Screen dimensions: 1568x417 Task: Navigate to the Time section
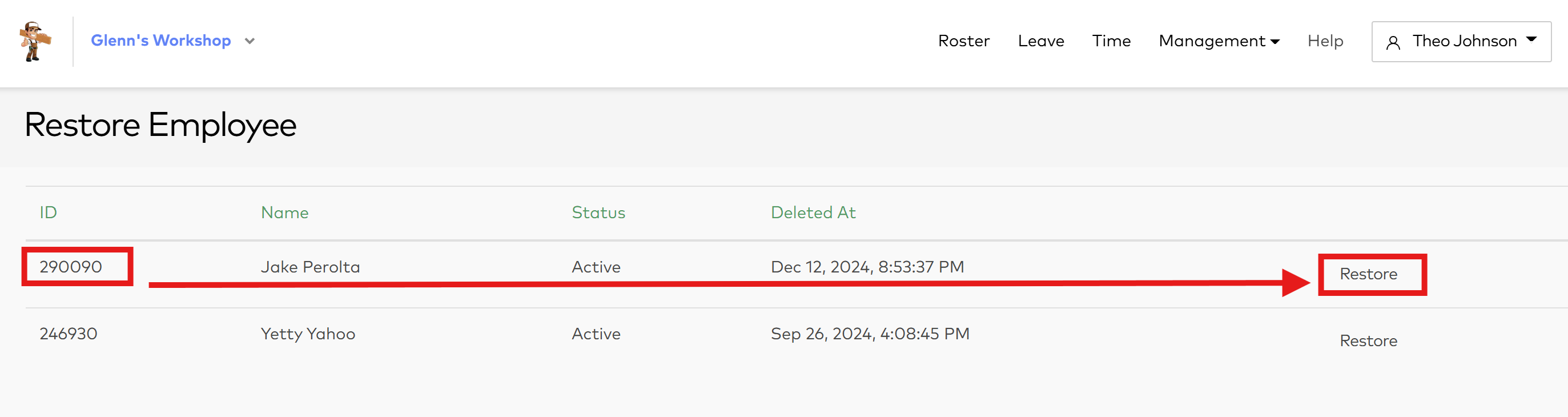point(1111,41)
